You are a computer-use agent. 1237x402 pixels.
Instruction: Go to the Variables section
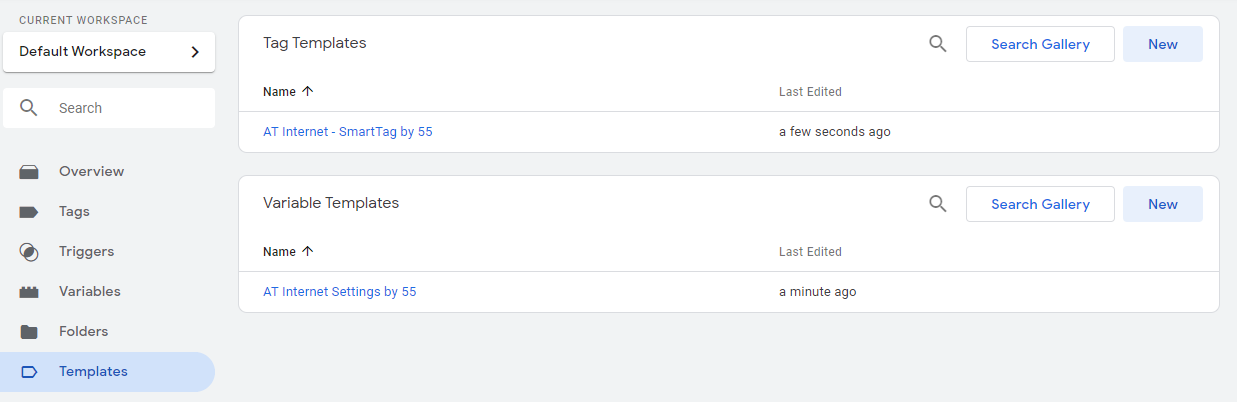coord(89,292)
